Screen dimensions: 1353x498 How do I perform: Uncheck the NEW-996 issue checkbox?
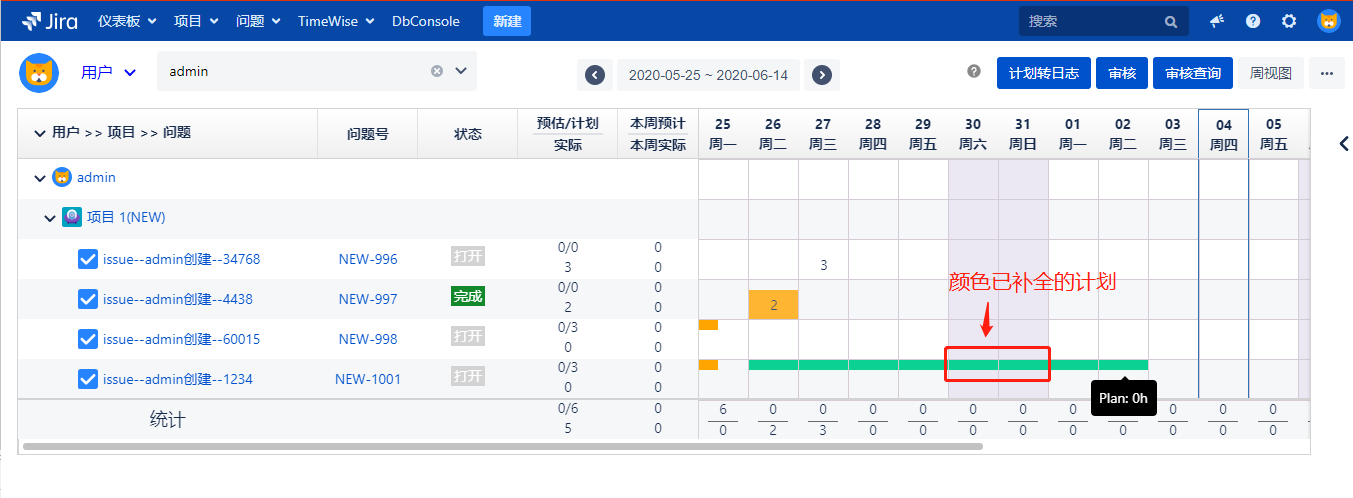click(x=88, y=259)
